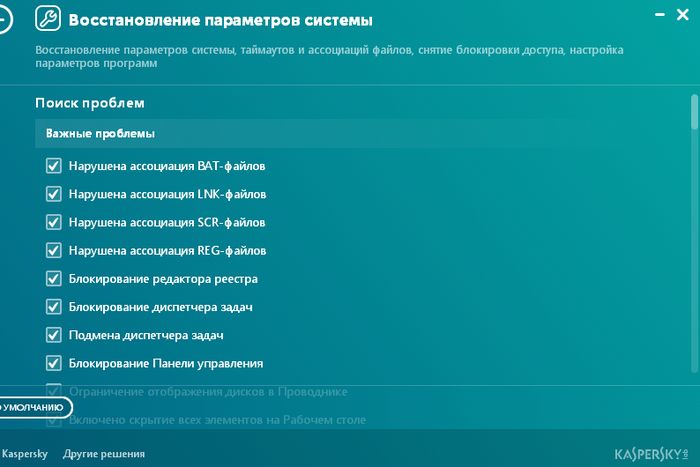700x467 pixels.
Task: Uncheck 'Нарушена ассоциация BAT-файлов'
Action: pyautogui.click(x=54, y=166)
